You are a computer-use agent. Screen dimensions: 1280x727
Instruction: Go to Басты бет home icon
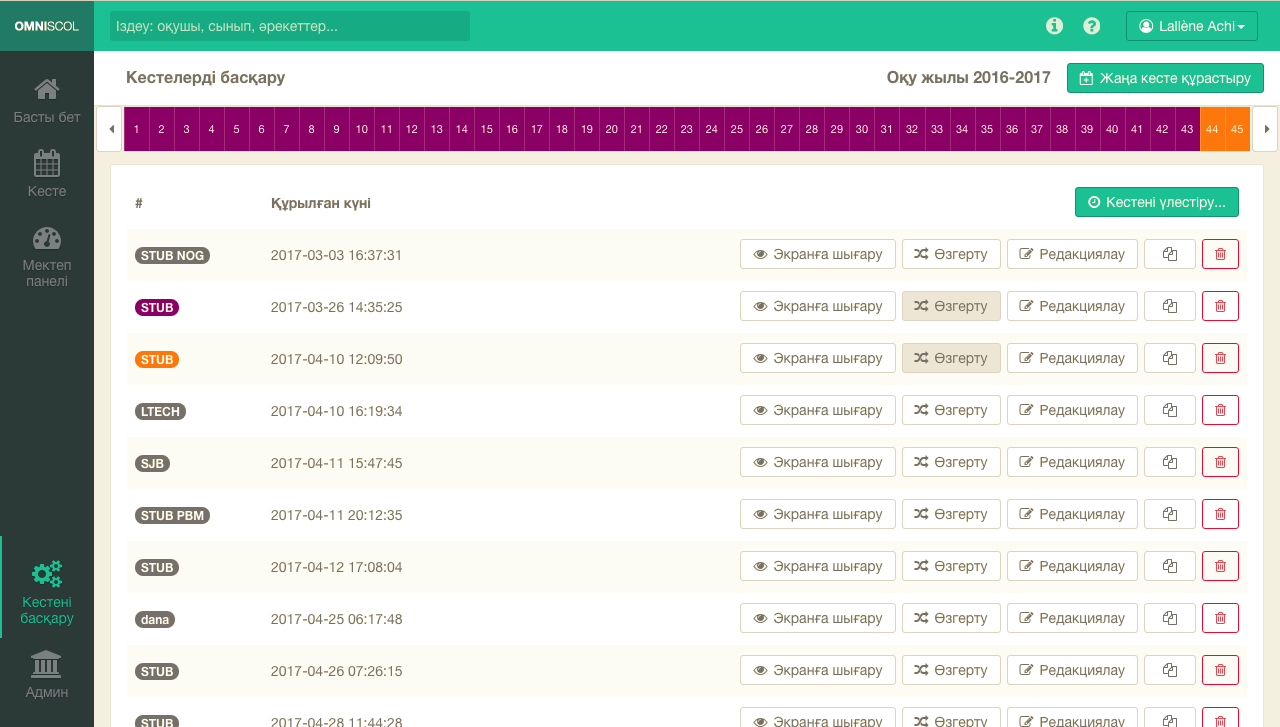coord(47,100)
